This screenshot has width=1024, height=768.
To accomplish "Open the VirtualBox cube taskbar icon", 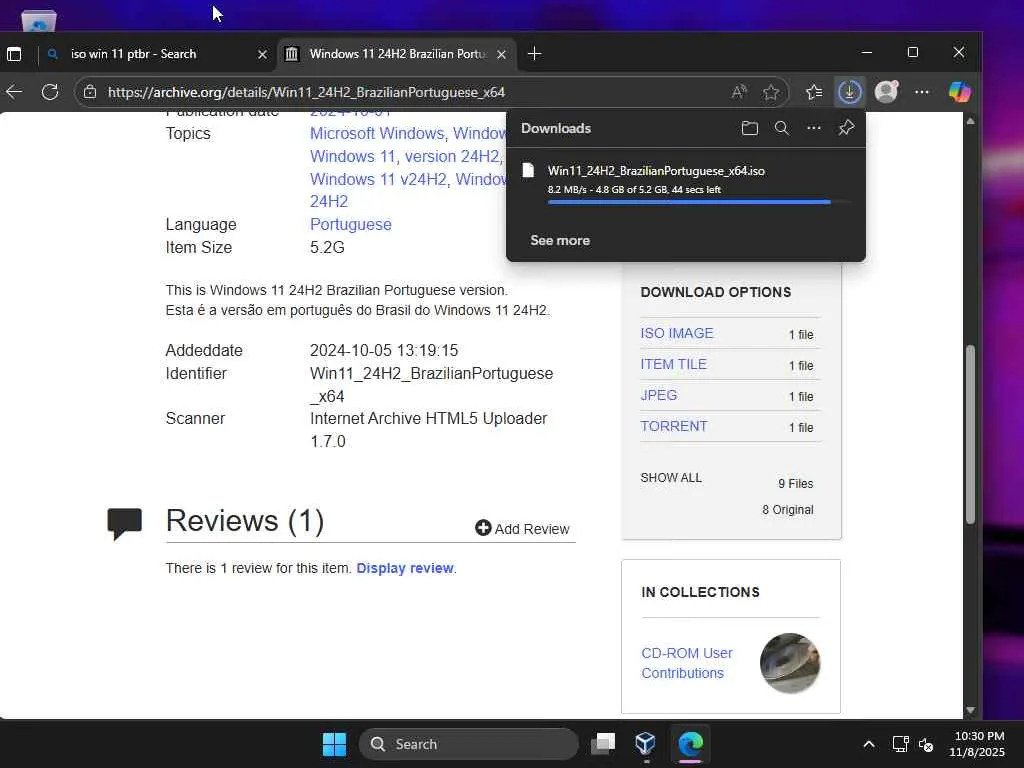I will [645, 743].
